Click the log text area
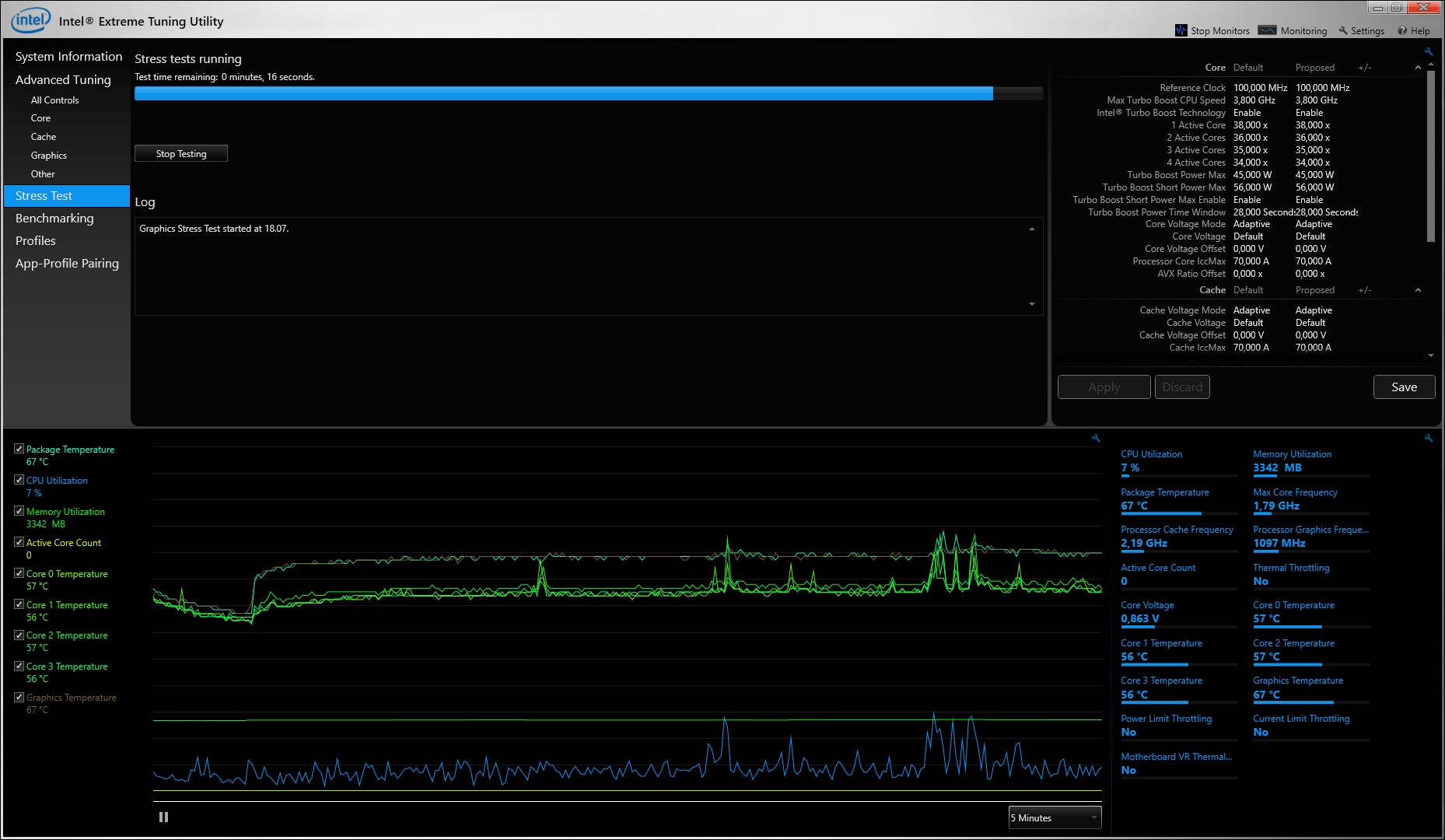Image resolution: width=1445 pixels, height=840 pixels. tap(588, 266)
